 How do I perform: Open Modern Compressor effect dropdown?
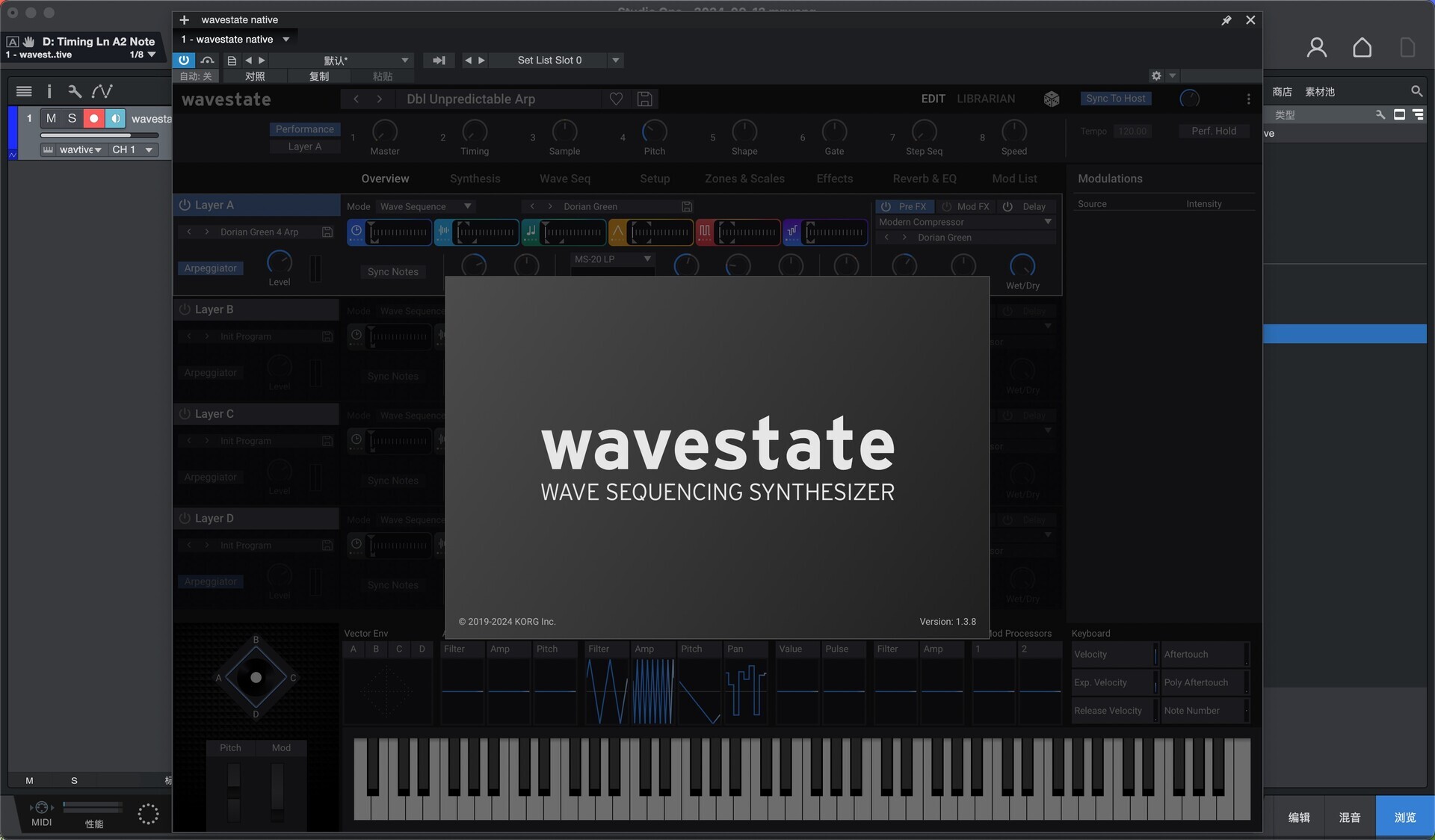click(966, 222)
